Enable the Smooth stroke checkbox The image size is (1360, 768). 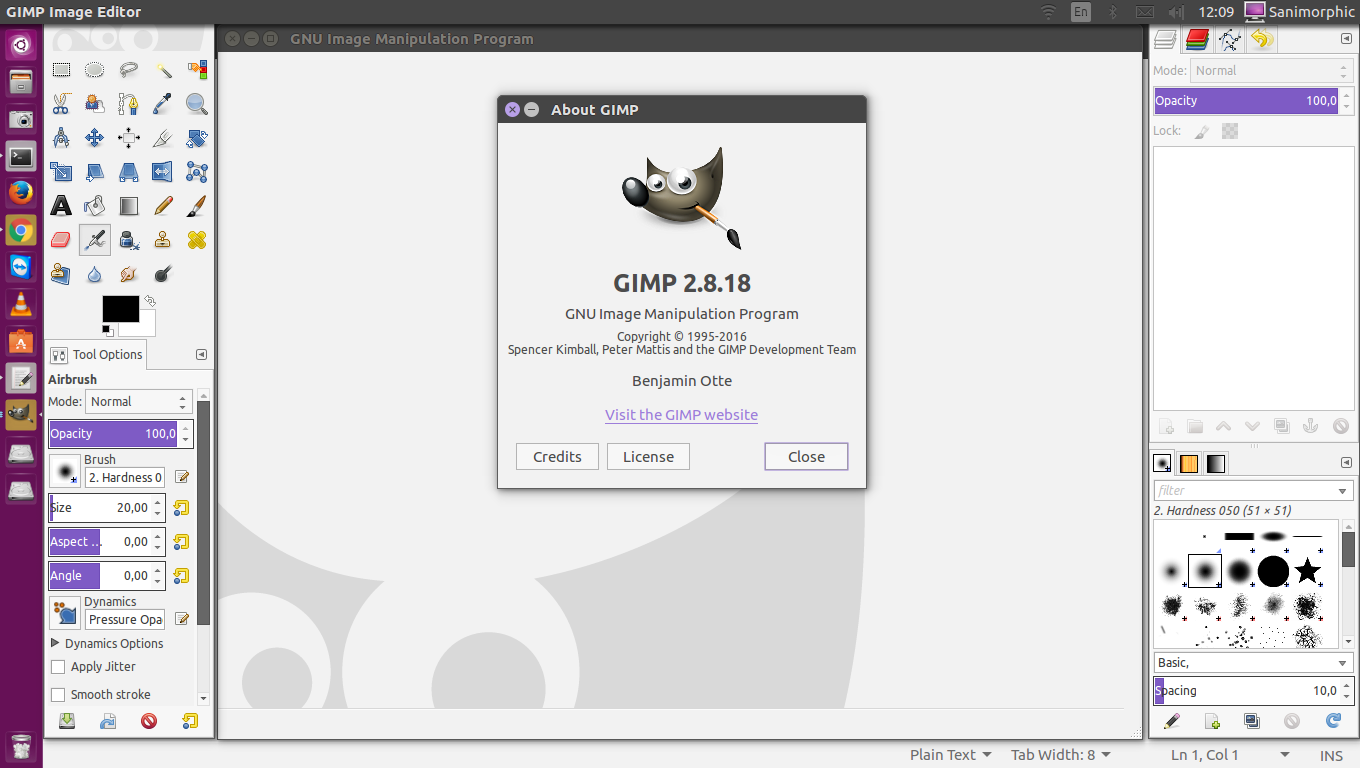[x=58, y=695]
